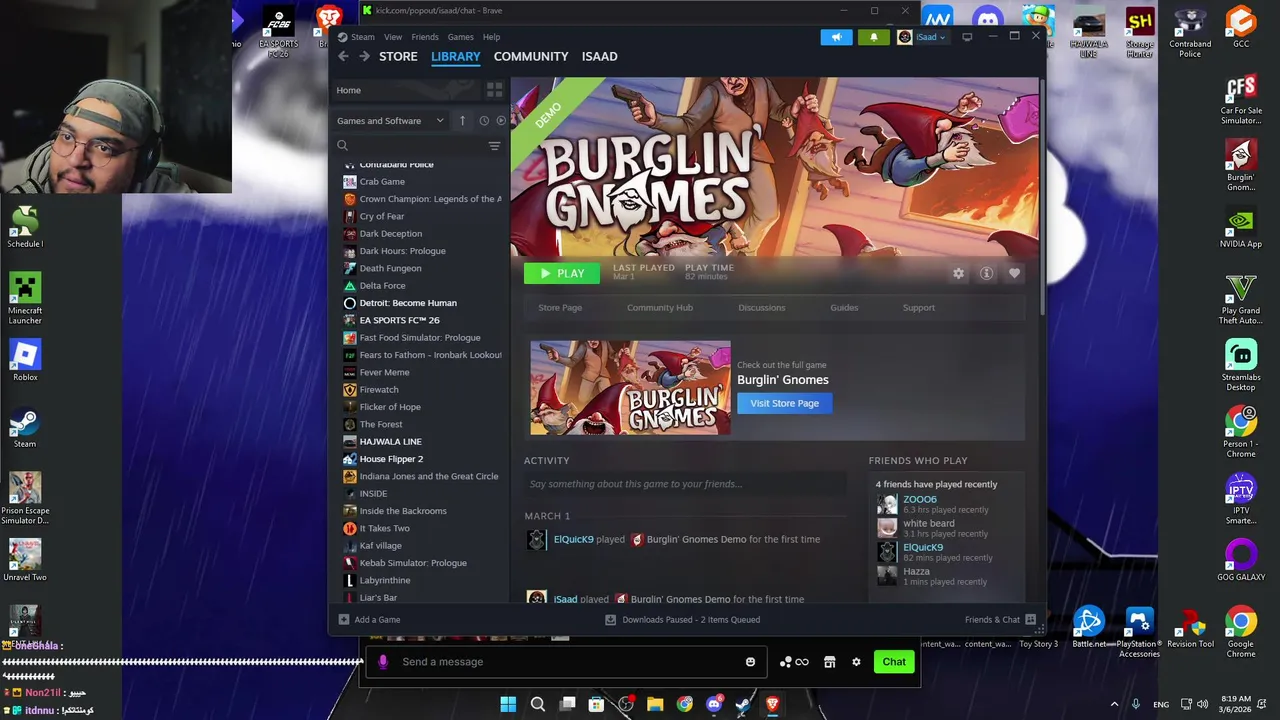The width and height of the screenshot is (1280, 720).
Task: Open Downloads Paused status in Steam
Action: [x=682, y=619]
